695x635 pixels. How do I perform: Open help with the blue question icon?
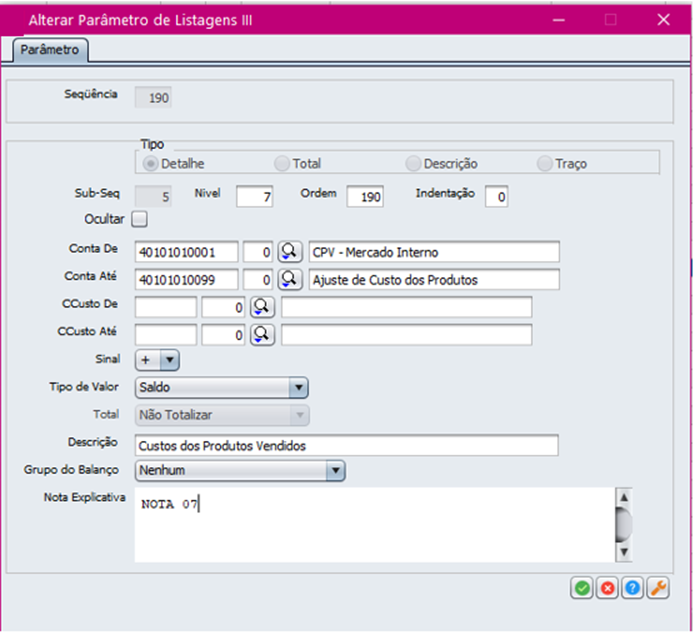[632, 589]
